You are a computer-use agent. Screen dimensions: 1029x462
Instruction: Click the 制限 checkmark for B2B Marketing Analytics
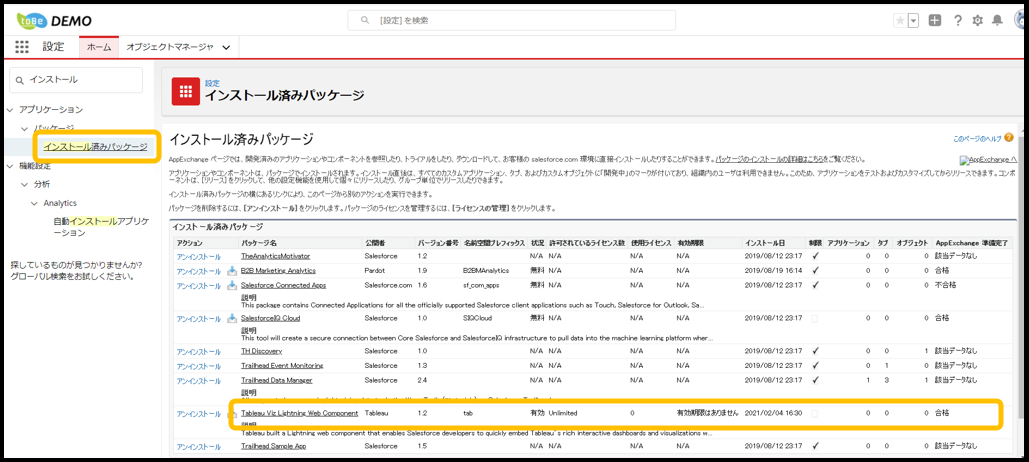[814, 270]
